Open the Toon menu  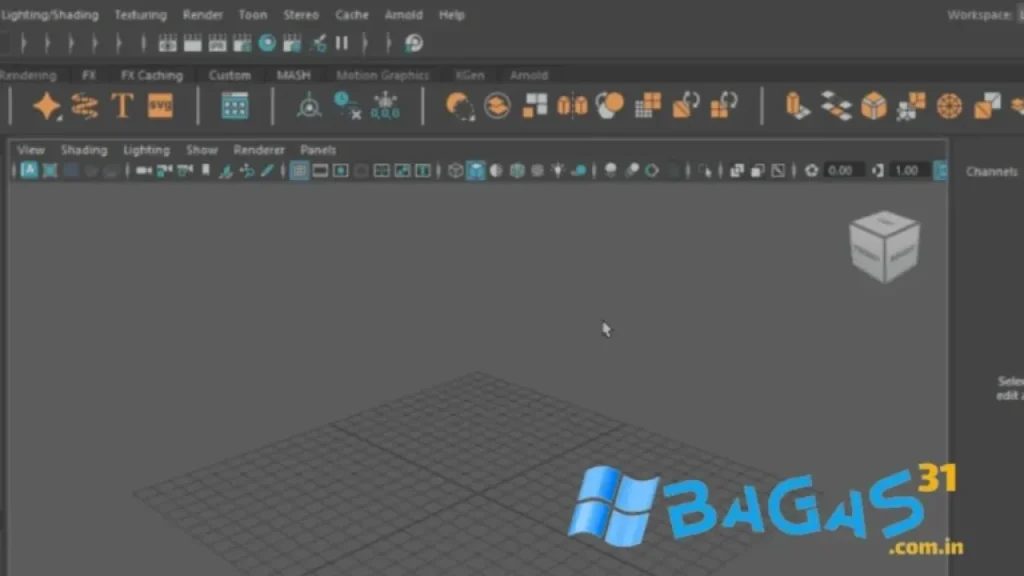pyautogui.click(x=253, y=14)
